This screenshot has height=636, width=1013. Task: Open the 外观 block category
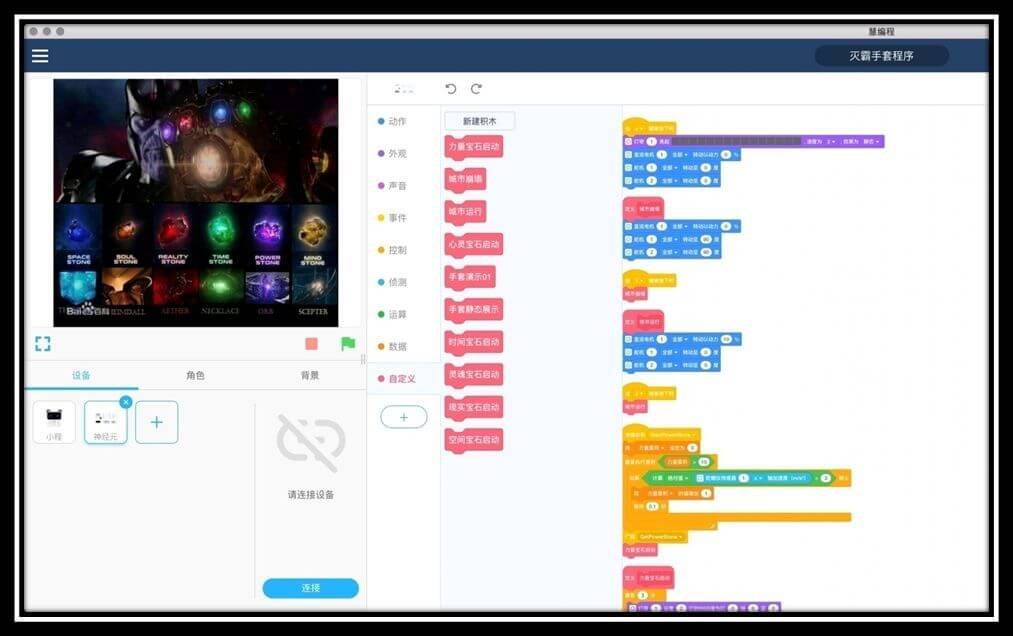[392, 154]
